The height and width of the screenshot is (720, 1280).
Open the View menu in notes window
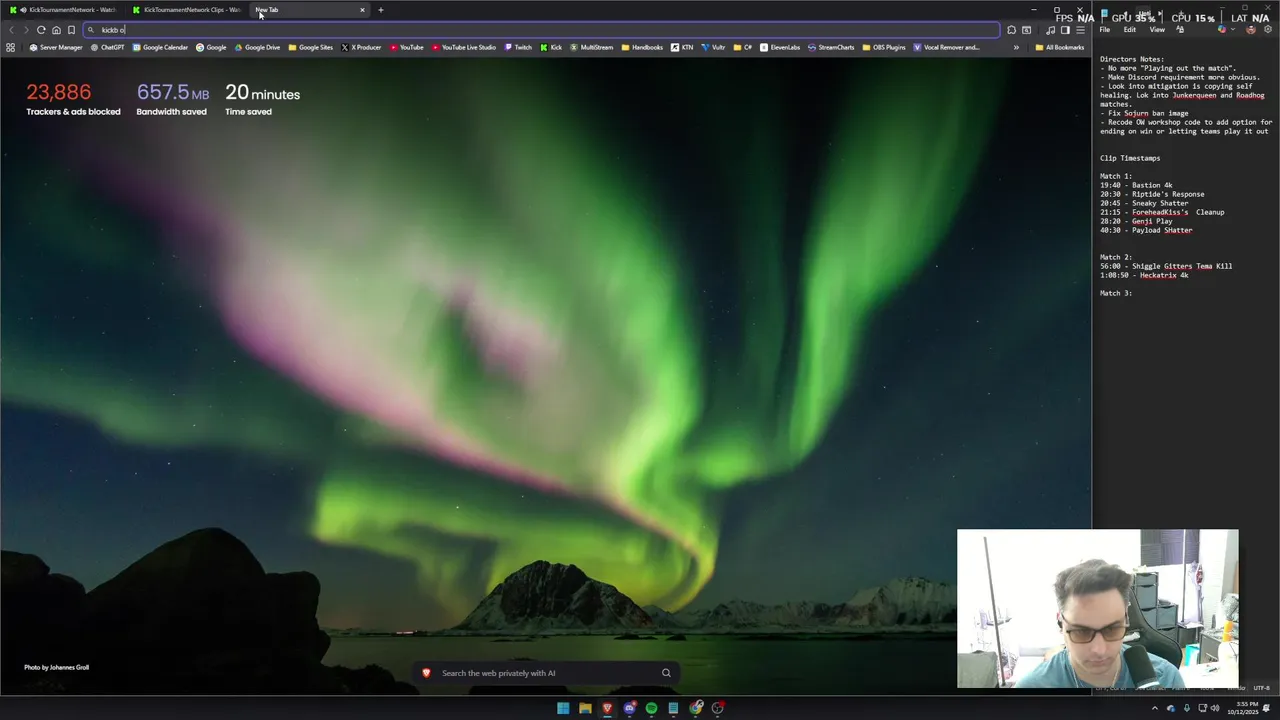tap(1157, 30)
